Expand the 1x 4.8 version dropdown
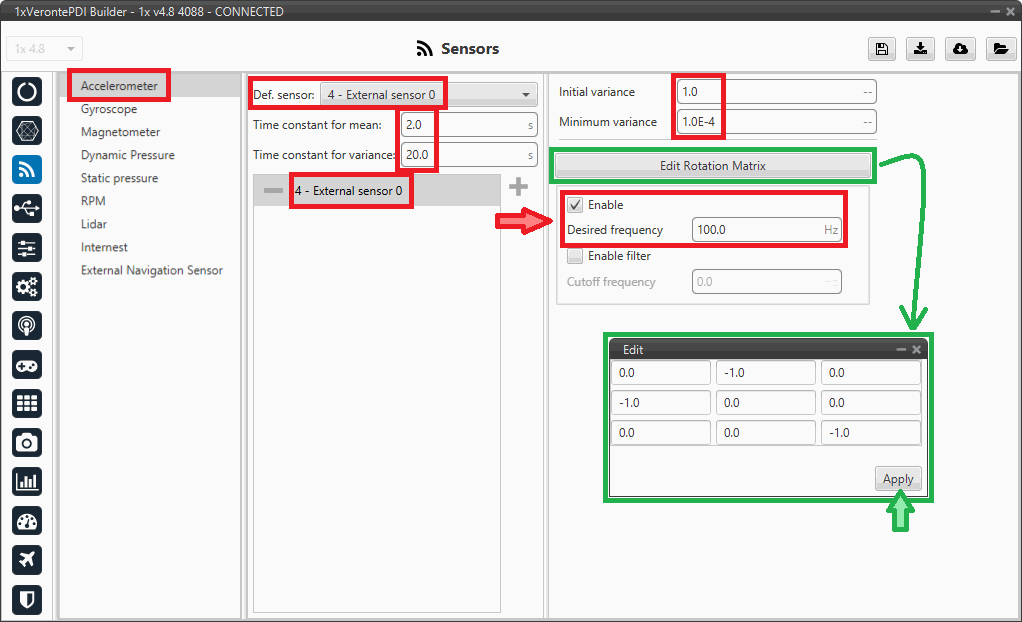Image resolution: width=1022 pixels, height=622 pixels. 45,49
